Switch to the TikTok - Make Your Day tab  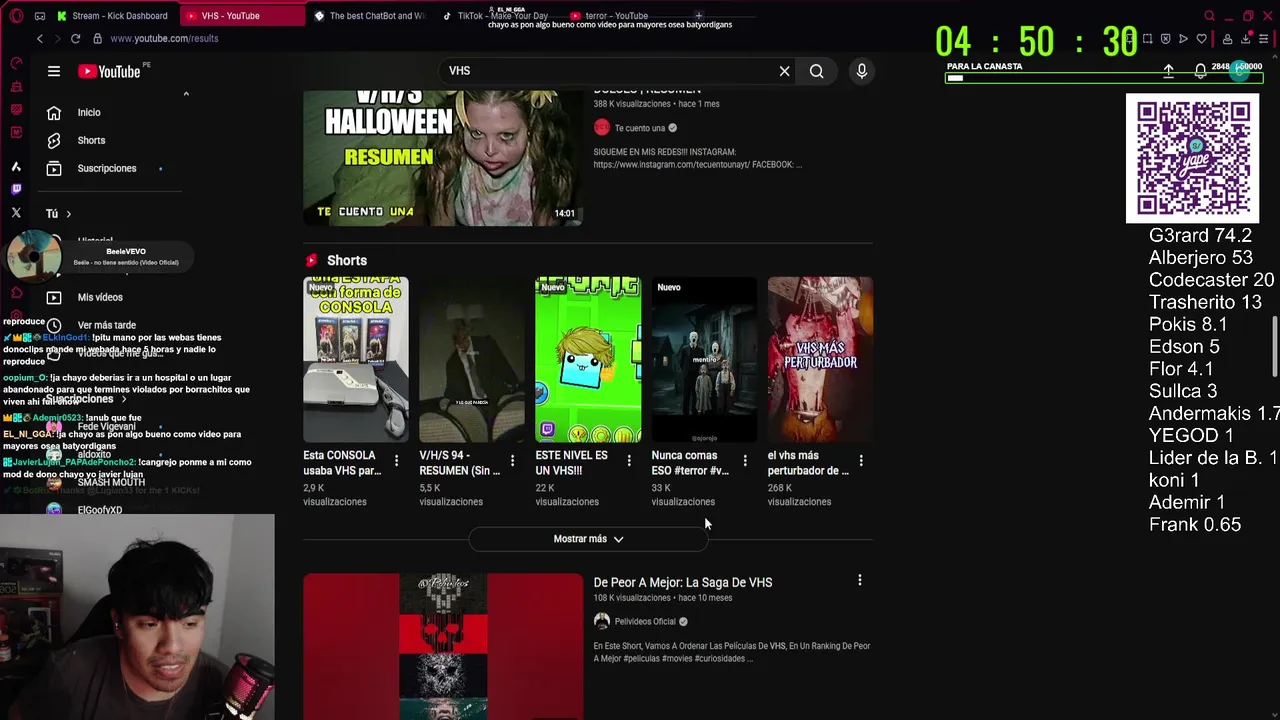498,16
